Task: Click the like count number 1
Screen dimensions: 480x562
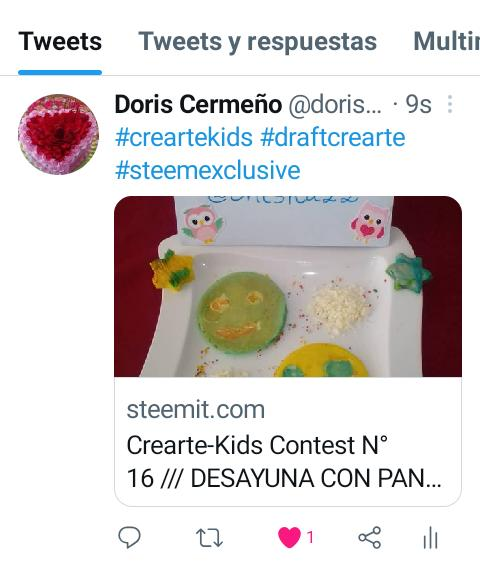Action: pyautogui.click(x=310, y=538)
